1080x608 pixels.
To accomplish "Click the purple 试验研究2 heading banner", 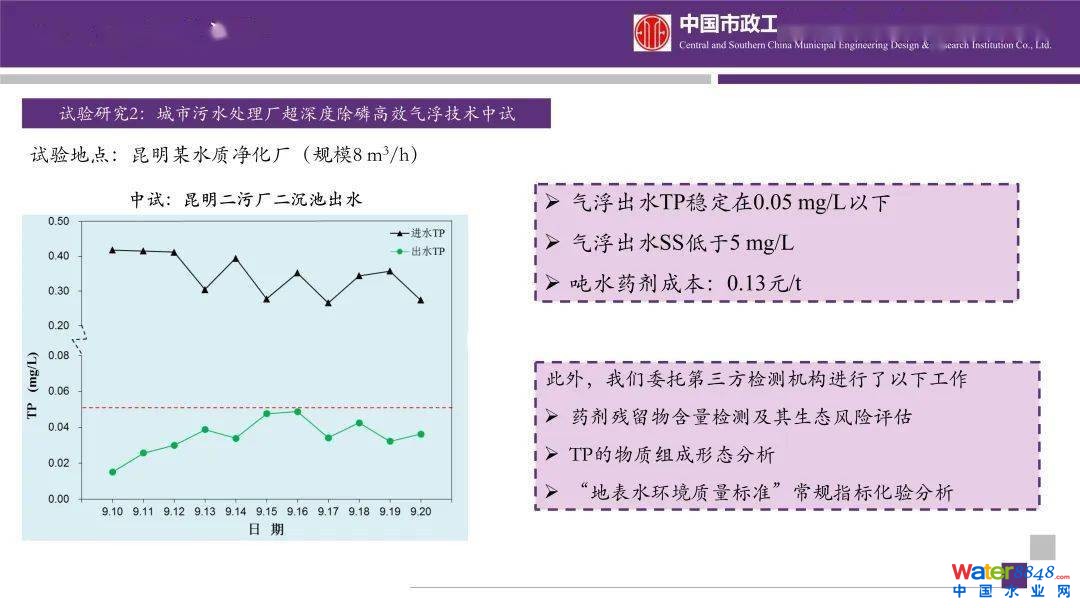I will pyautogui.click(x=286, y=113).
